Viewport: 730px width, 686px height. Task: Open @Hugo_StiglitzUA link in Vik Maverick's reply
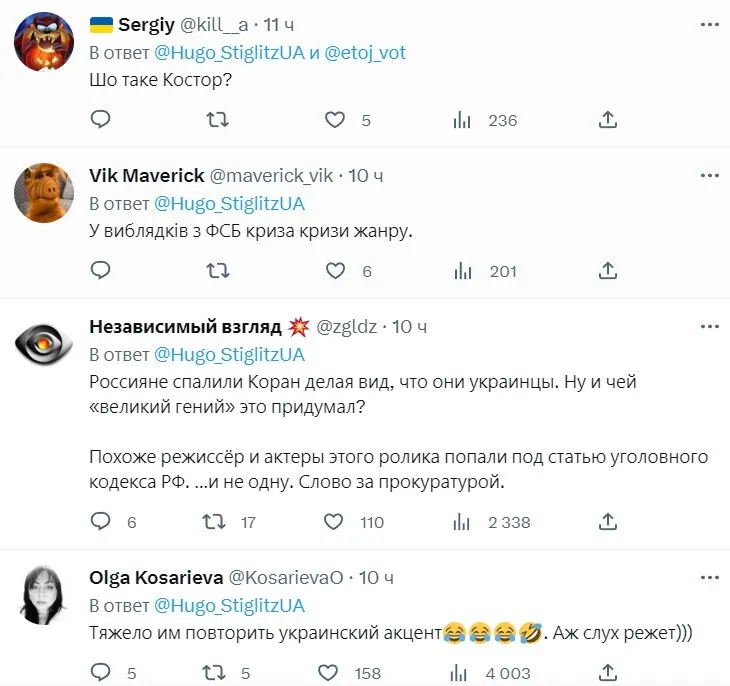click(229, 204)
